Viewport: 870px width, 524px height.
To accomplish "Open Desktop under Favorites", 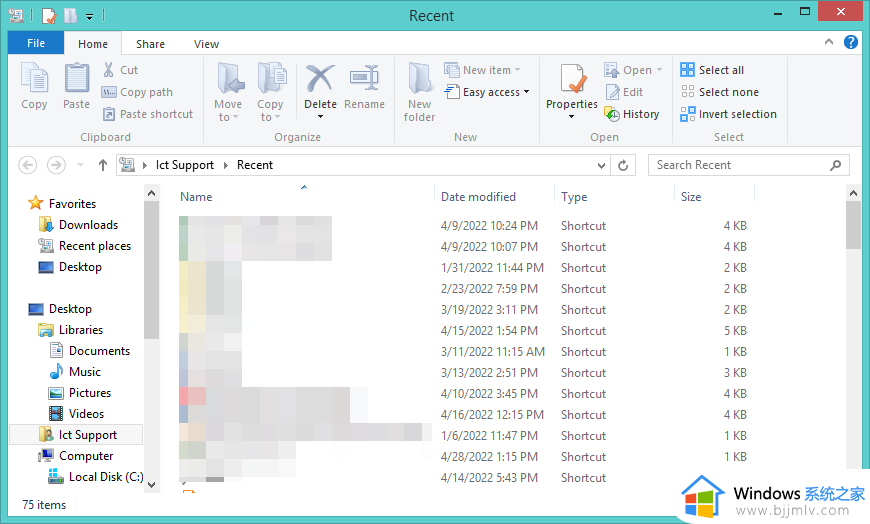I will tap(70, 267).
